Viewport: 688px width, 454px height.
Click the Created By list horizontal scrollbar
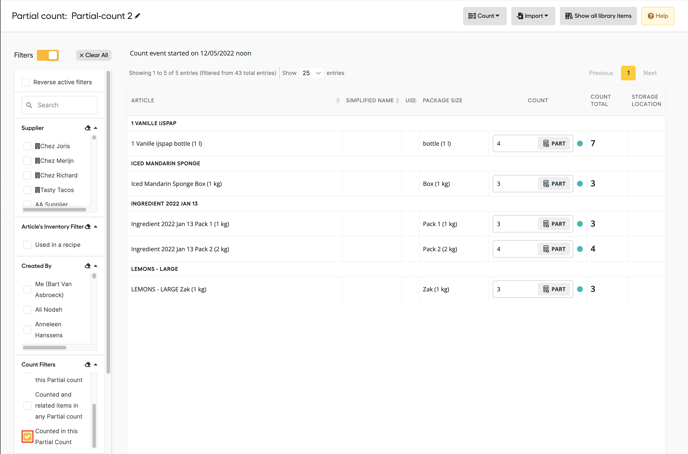point(44,347)
